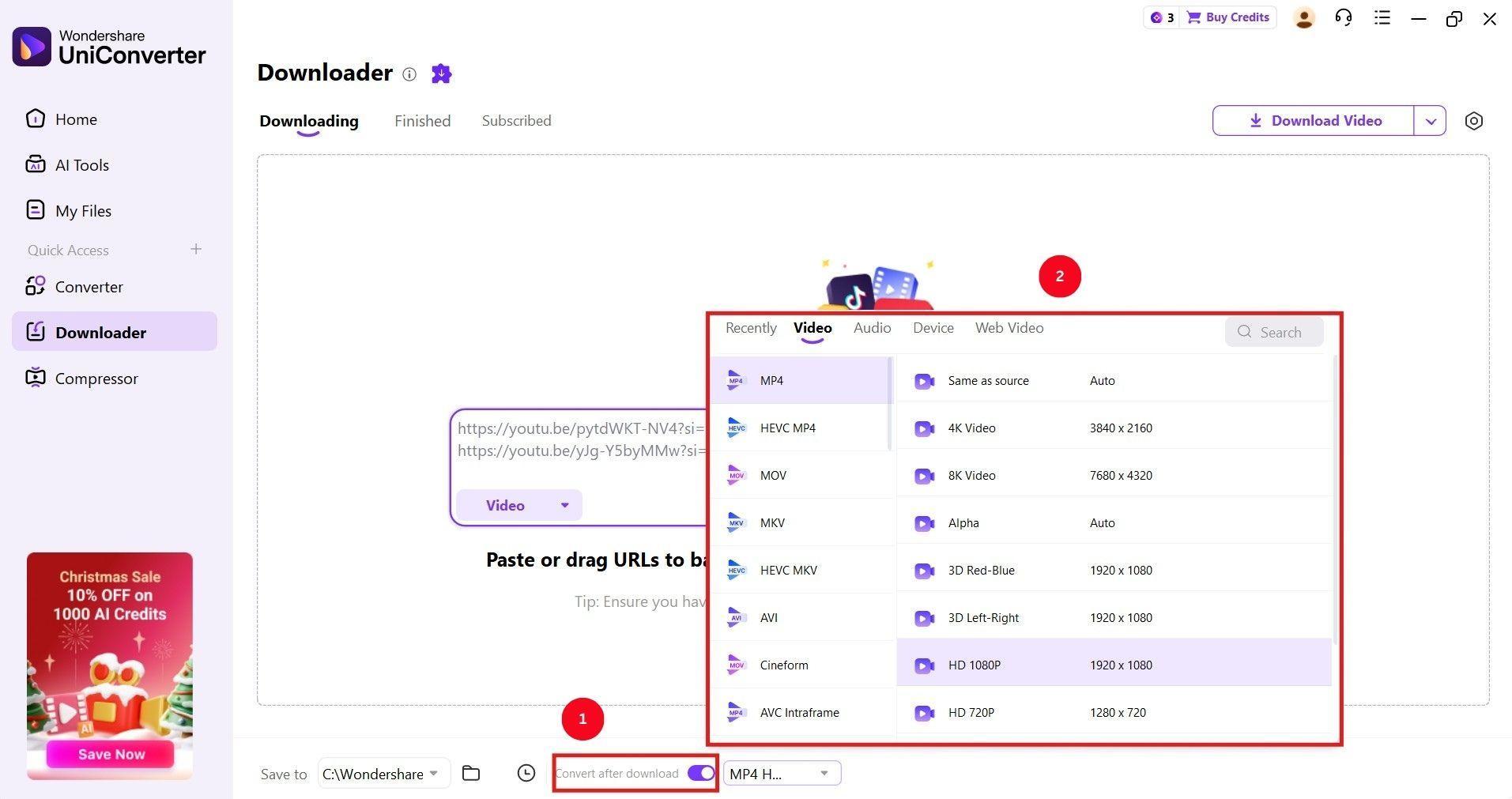Select HD 1080P resolution
The width and height of the screenshot is (1512, 799).
coord(974,665)
